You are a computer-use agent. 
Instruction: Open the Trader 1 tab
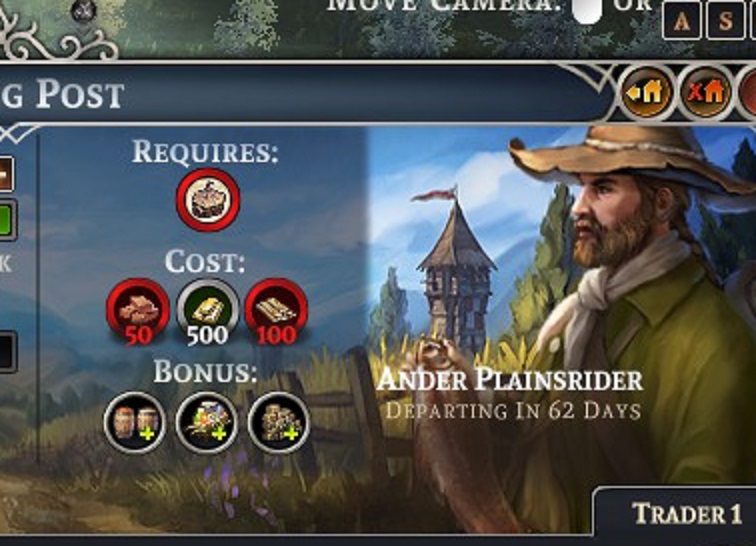[x=676, y=512]
